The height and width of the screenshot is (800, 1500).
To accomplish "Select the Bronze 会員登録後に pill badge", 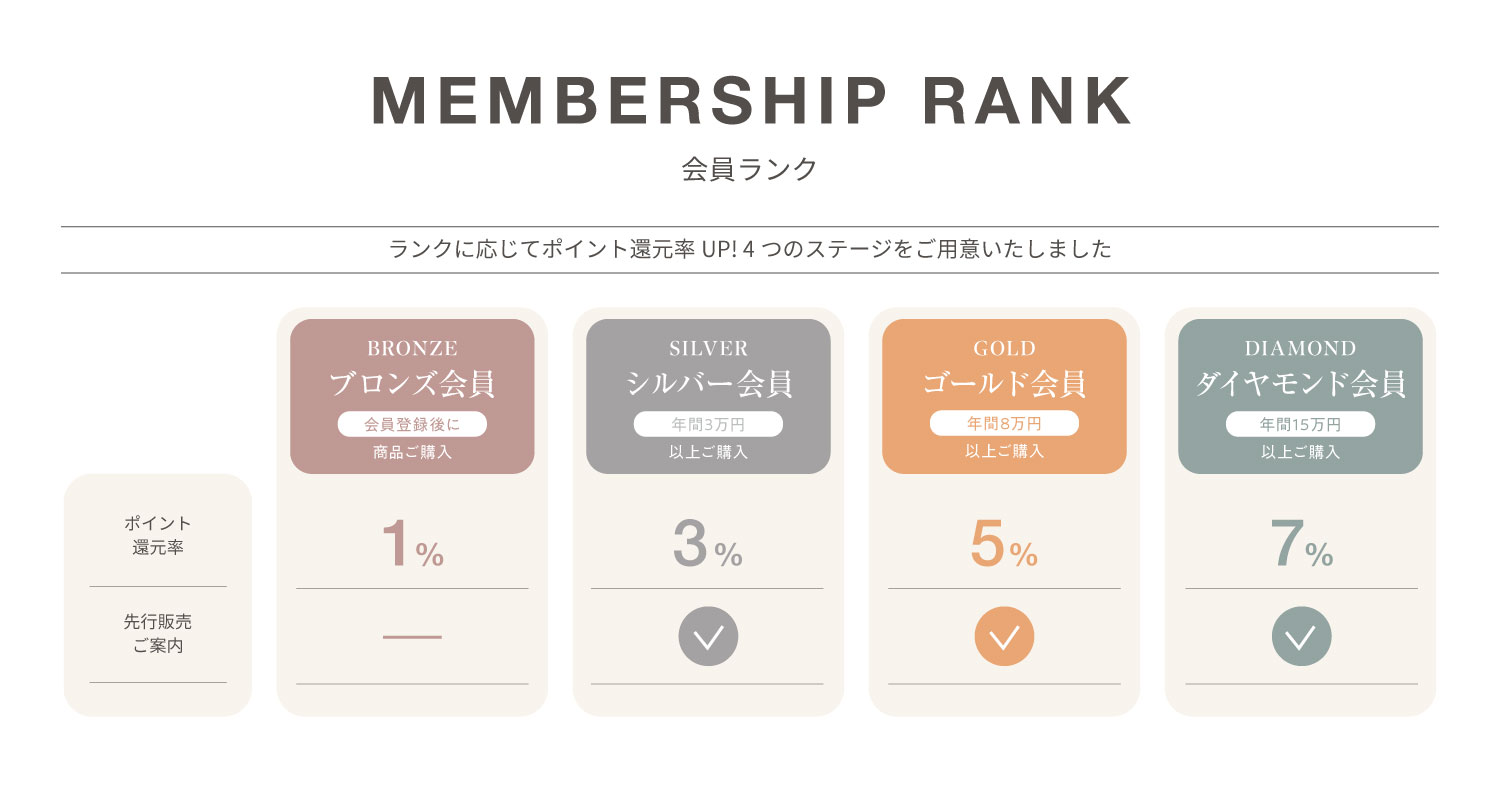I will [x=412, y=424].
